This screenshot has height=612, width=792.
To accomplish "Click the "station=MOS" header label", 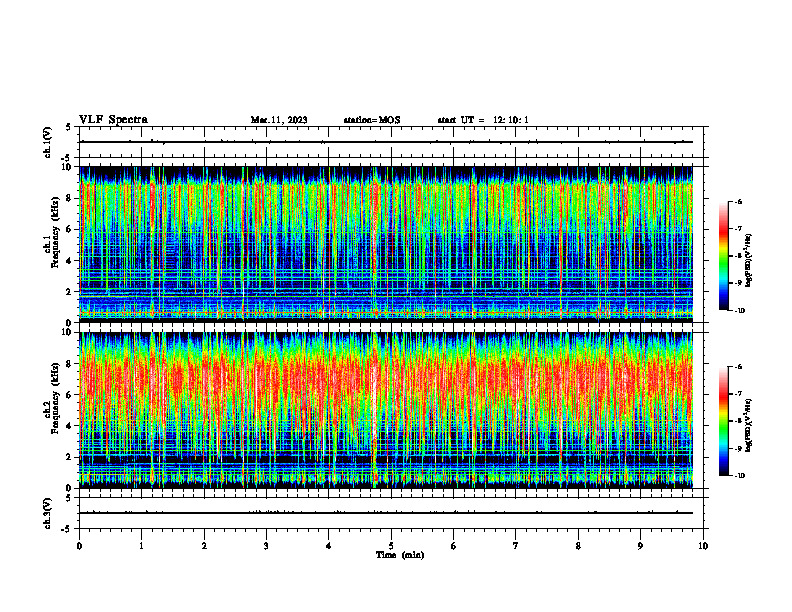I will click(372, 120).
